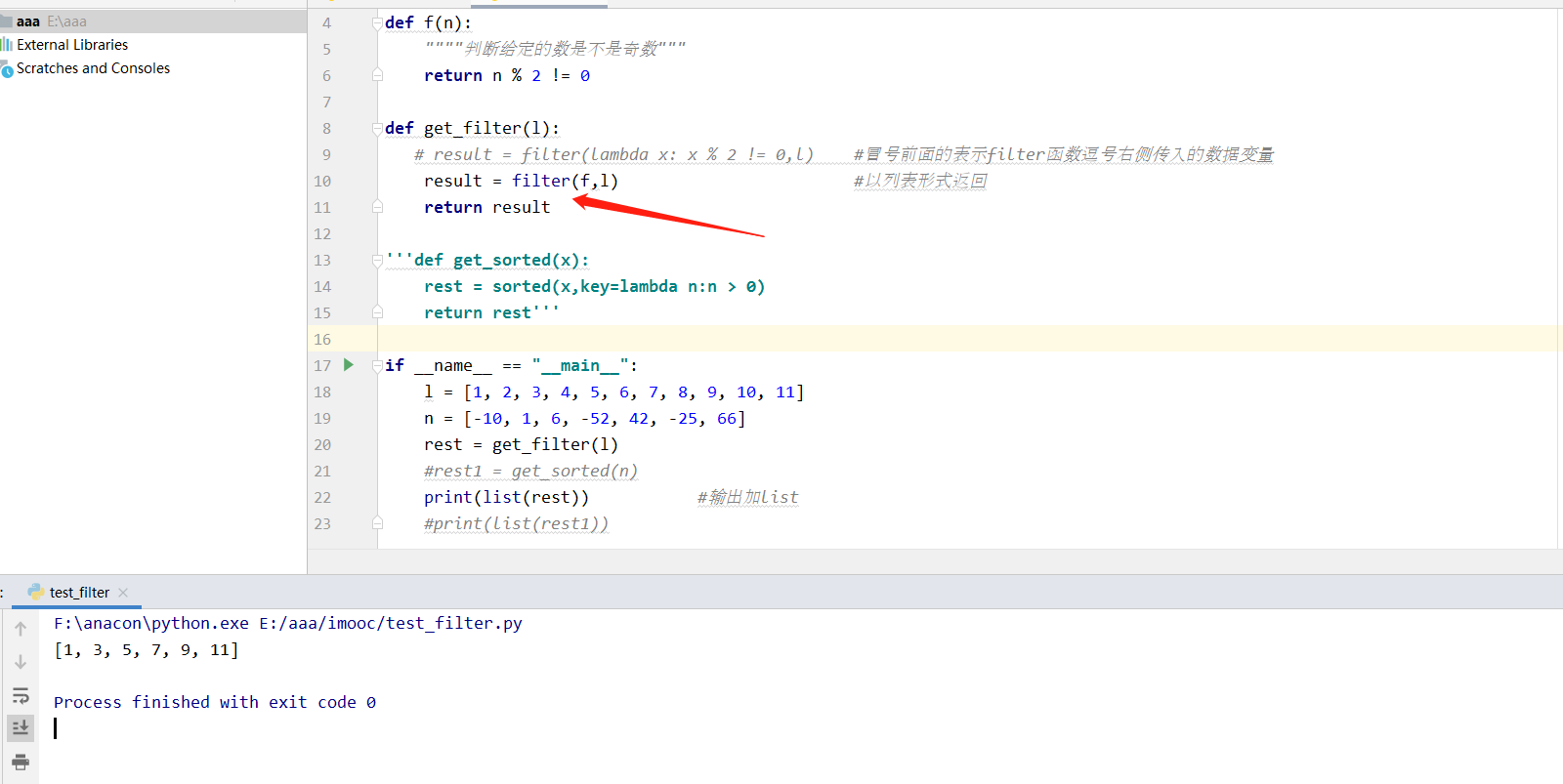Select aaa project root in tree
Viewport: 1563px width, 784px height.
(x=153, y=21)
